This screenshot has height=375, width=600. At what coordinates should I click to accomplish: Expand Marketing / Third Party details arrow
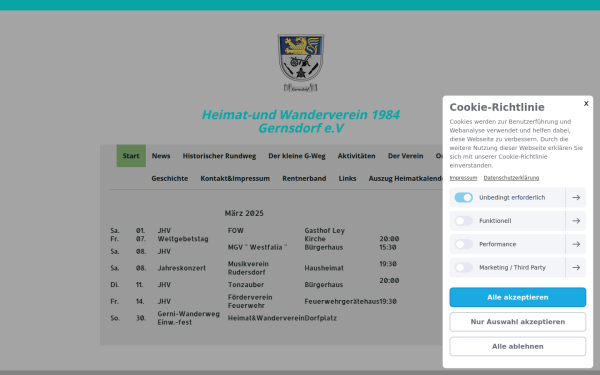(x=576, y=267)
